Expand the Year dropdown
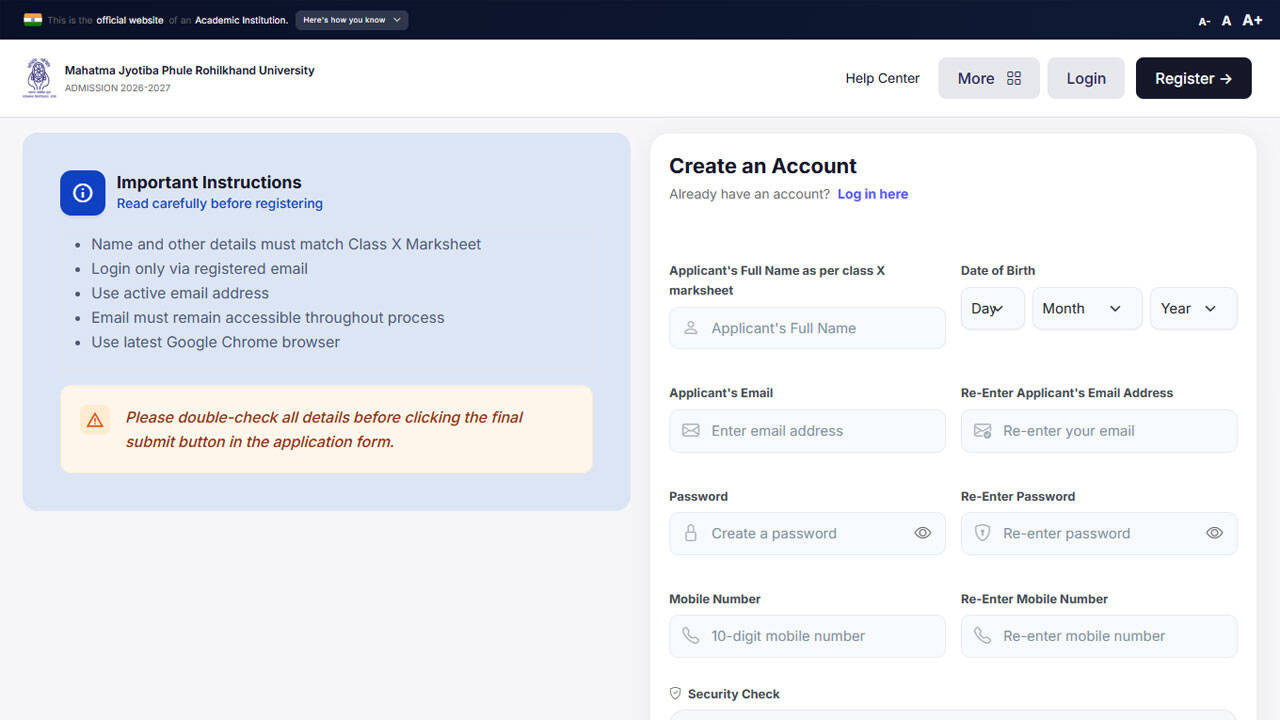 [x=1194, y=309]
